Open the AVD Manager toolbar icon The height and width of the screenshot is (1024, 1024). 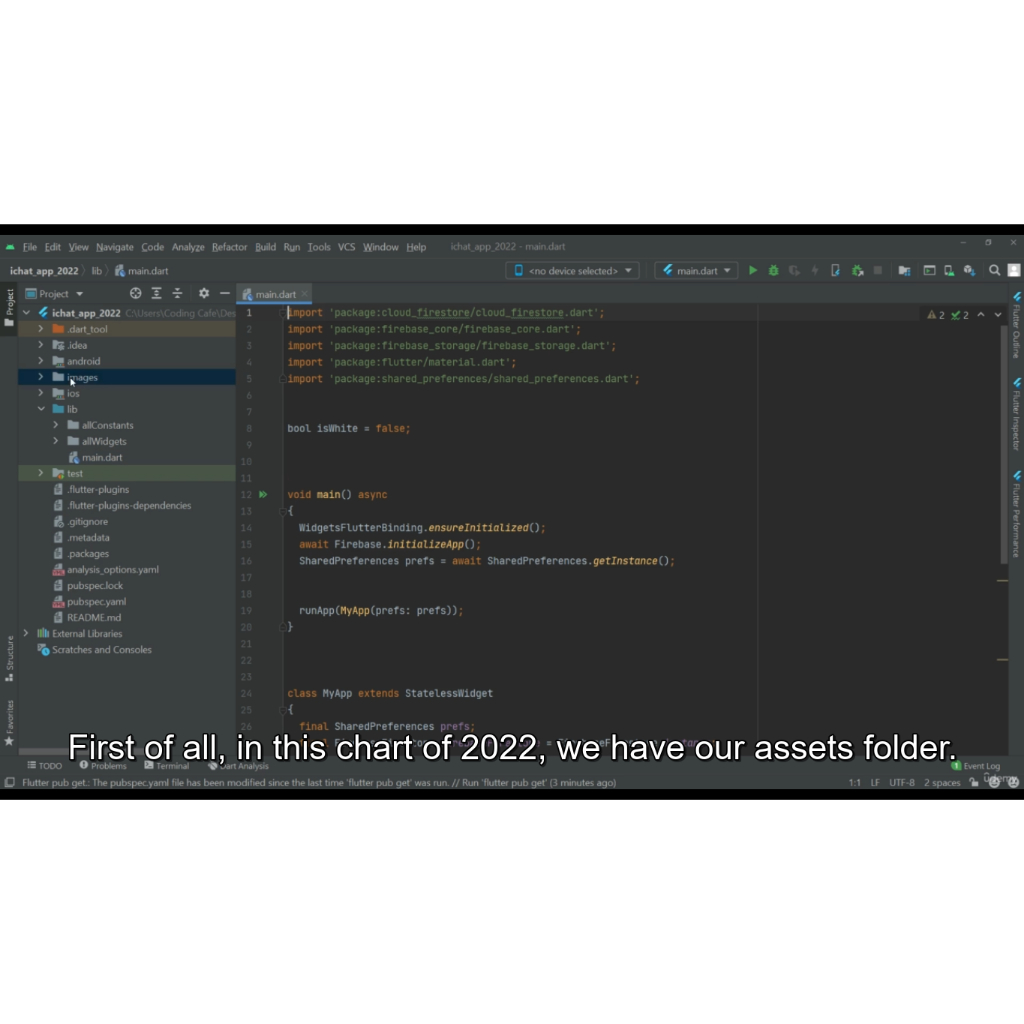[949, 270]
